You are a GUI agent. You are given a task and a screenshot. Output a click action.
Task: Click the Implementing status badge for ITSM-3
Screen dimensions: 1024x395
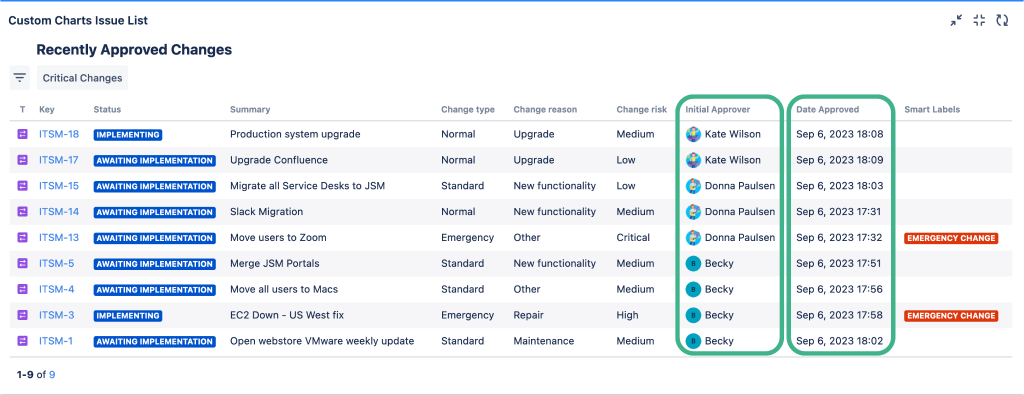(x=128, y=316)
